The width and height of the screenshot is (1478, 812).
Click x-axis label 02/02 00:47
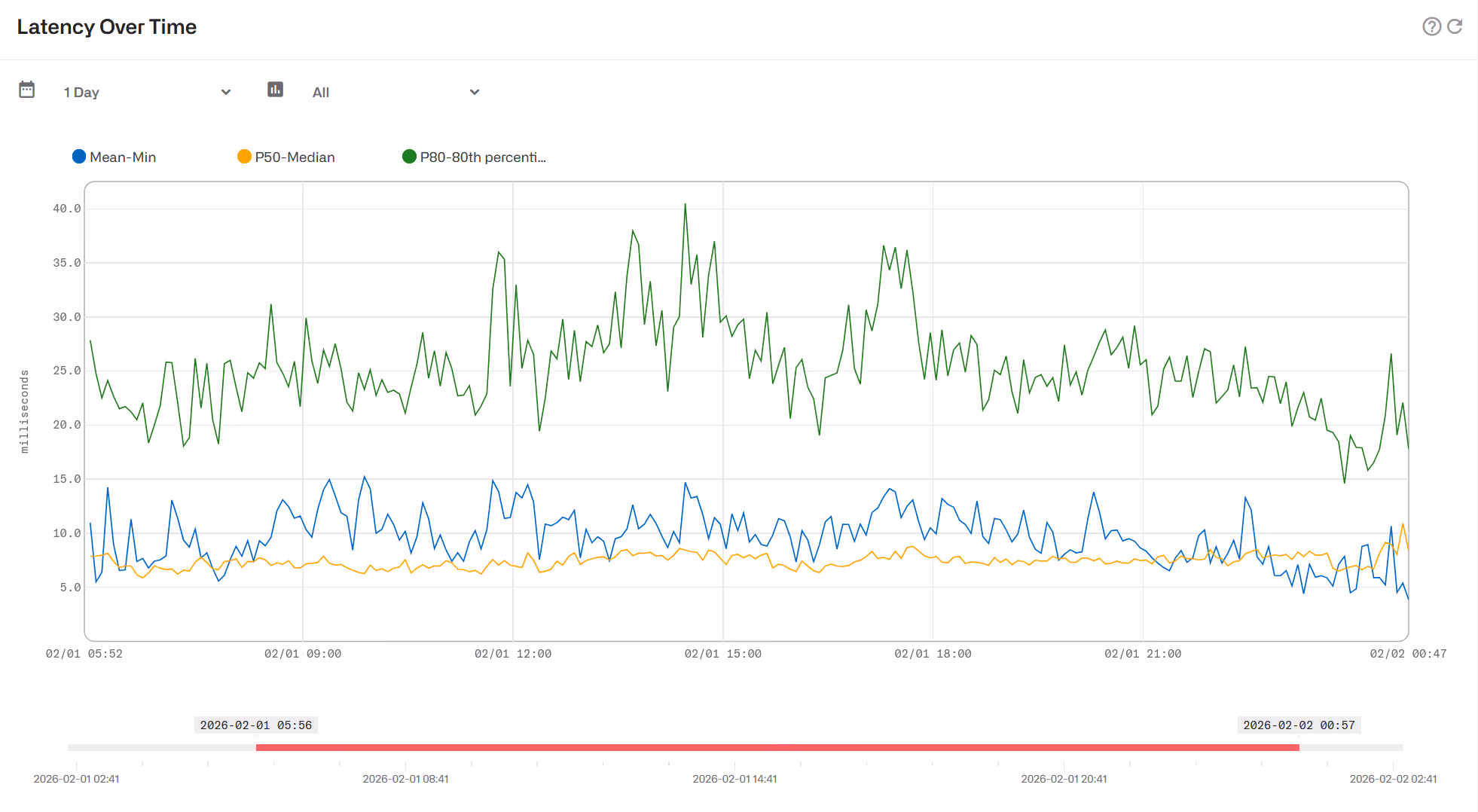click(1409, 654)
